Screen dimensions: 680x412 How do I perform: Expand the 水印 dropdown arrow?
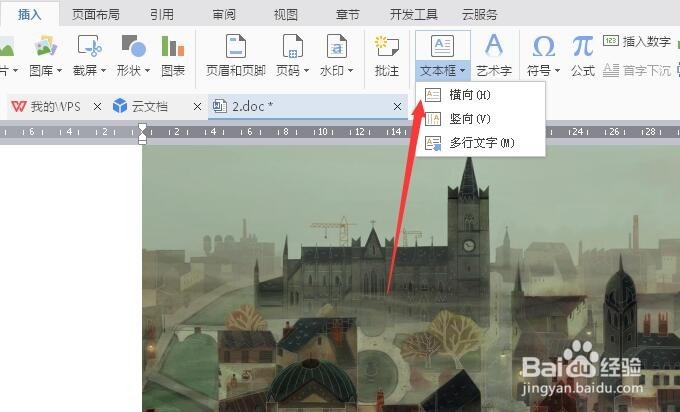click(x=350, y=70)
